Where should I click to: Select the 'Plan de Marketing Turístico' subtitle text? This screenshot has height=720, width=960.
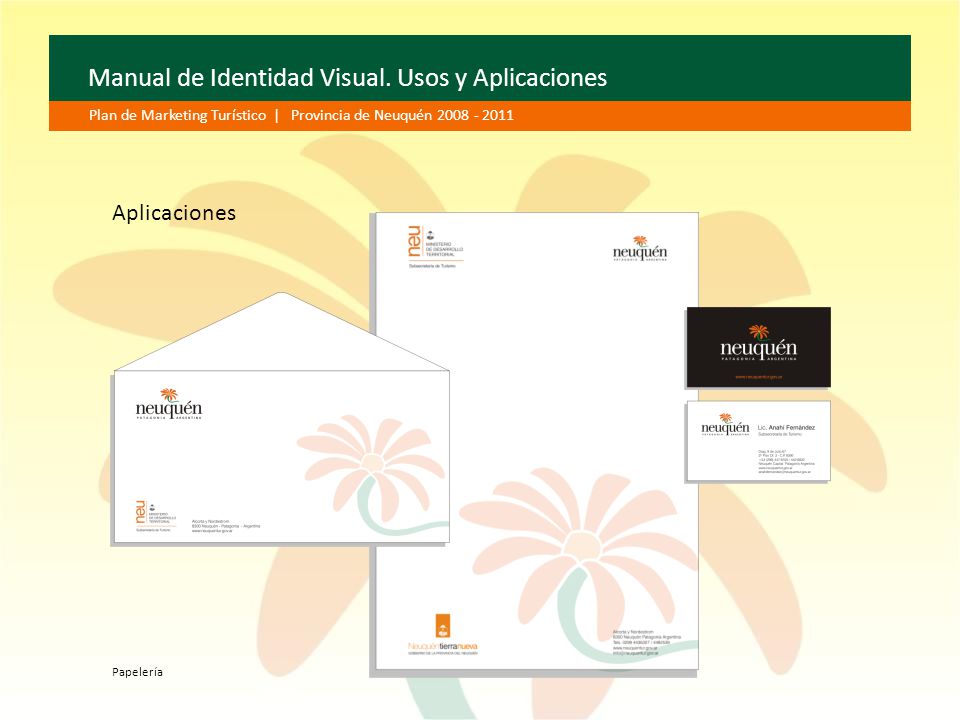tap(178, 115)
